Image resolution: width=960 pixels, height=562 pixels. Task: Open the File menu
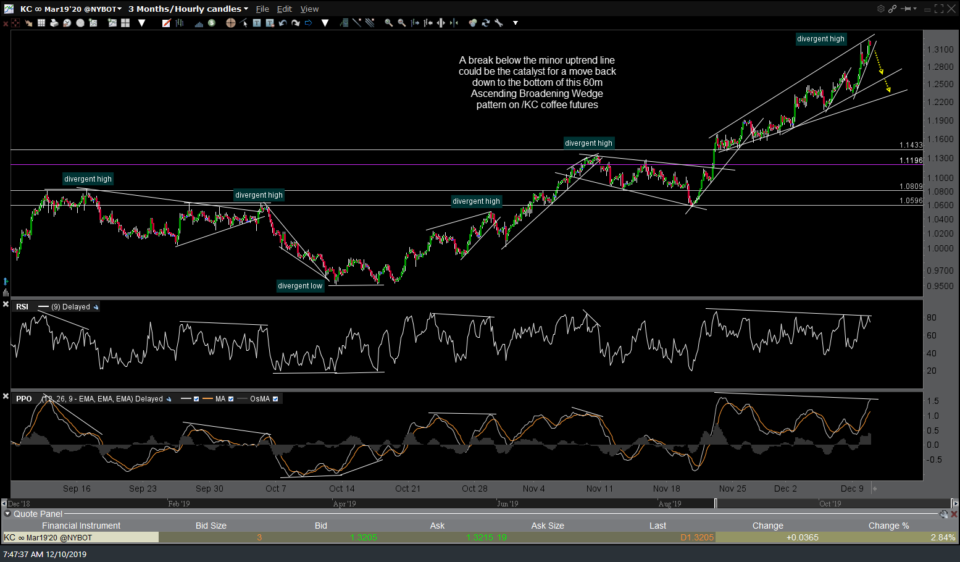[262, 8]
